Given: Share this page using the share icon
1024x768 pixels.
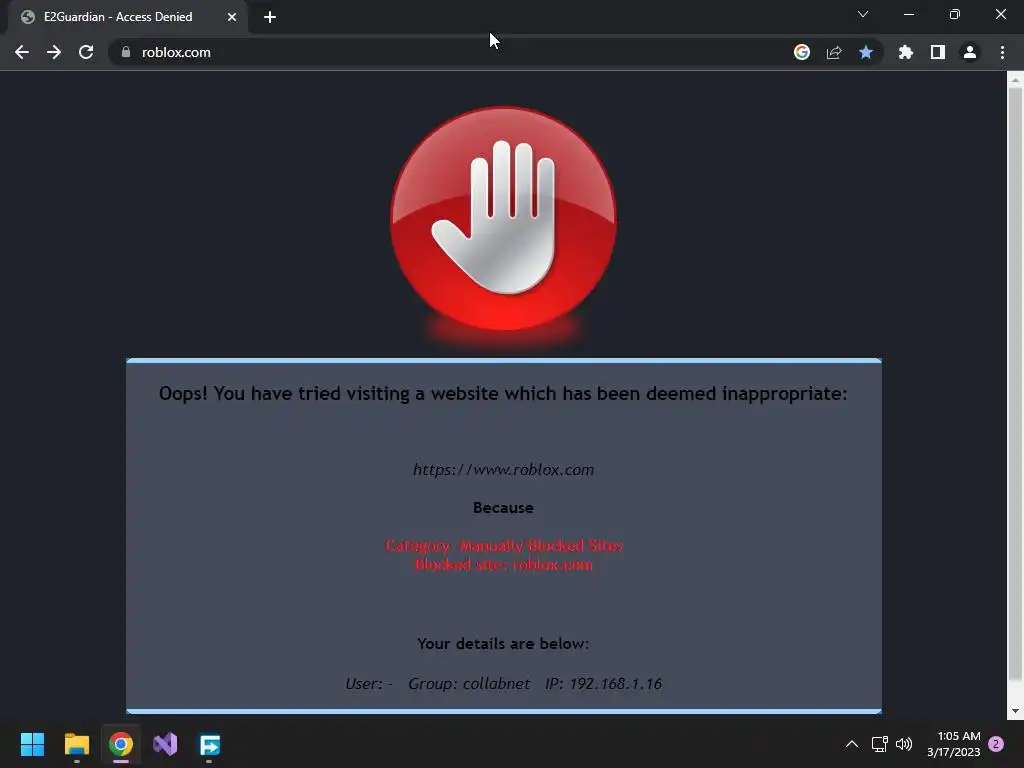Looking at the screenshot, I should (x=834, y=52).
